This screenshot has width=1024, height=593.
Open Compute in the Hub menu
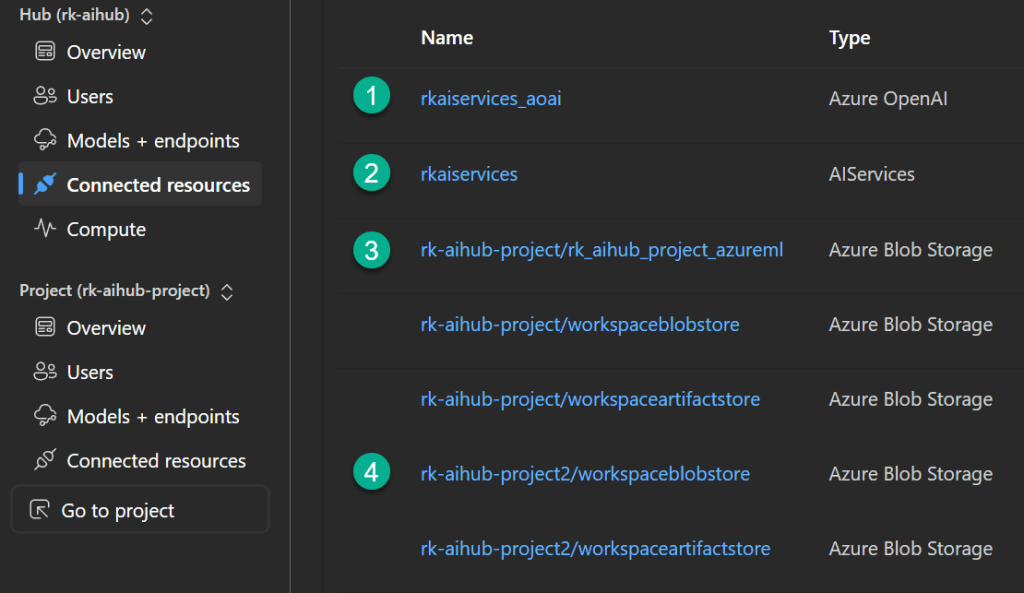[106, 229]
